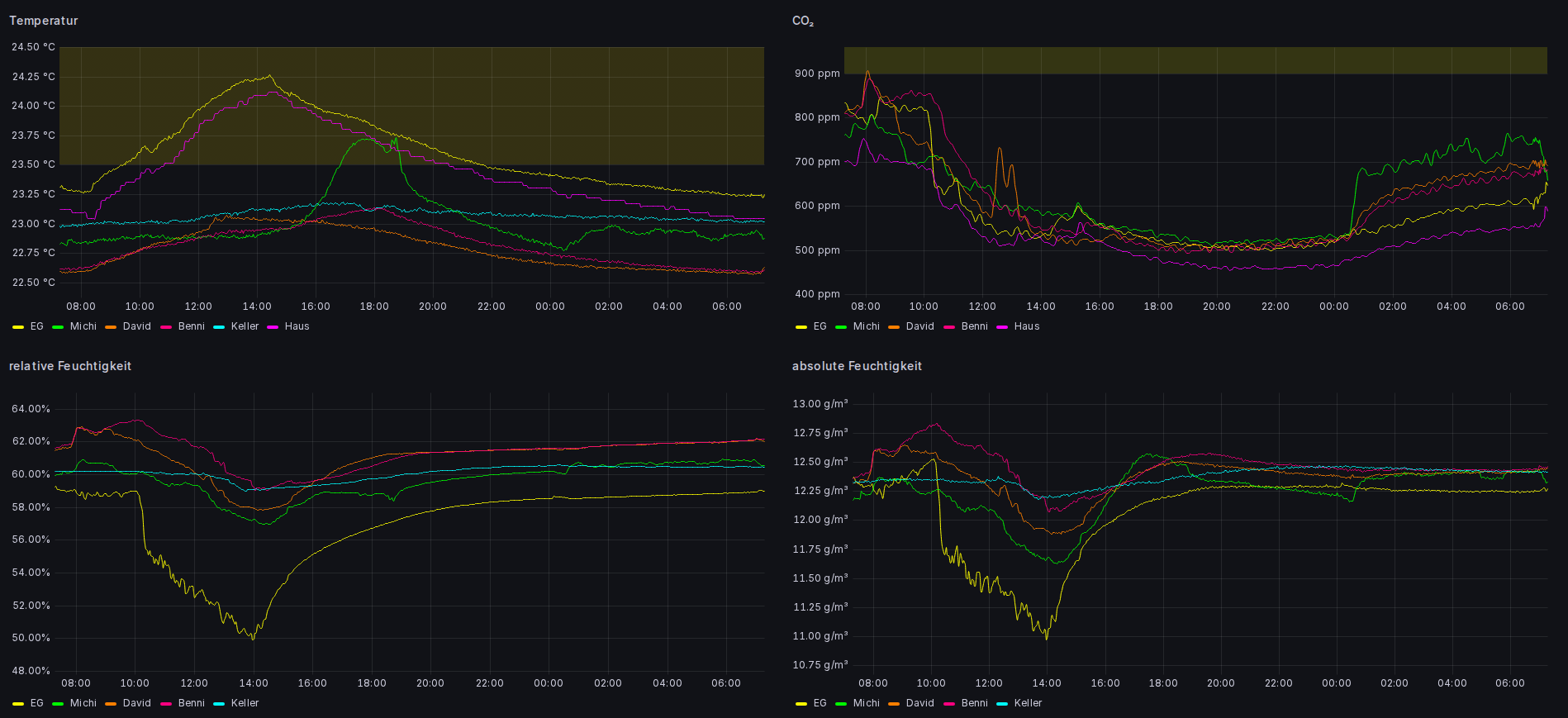Click yellow EG color swatch in CO₂ legend
The image size is (1568, 718).
(801, 327)
